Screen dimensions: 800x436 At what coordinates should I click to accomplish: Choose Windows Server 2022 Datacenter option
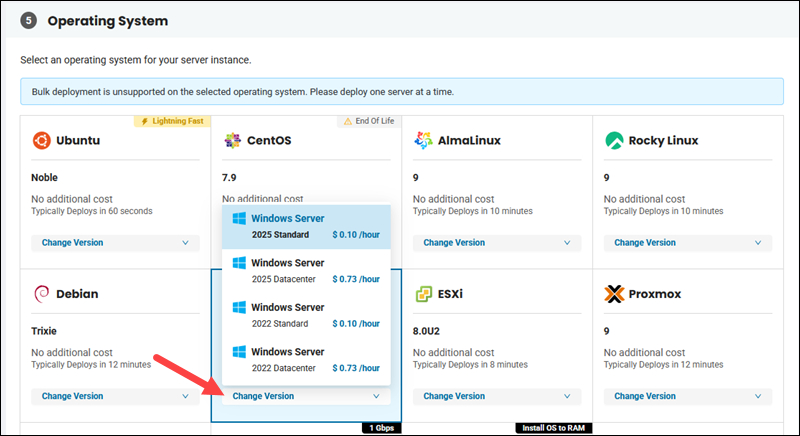click(306, 360)
